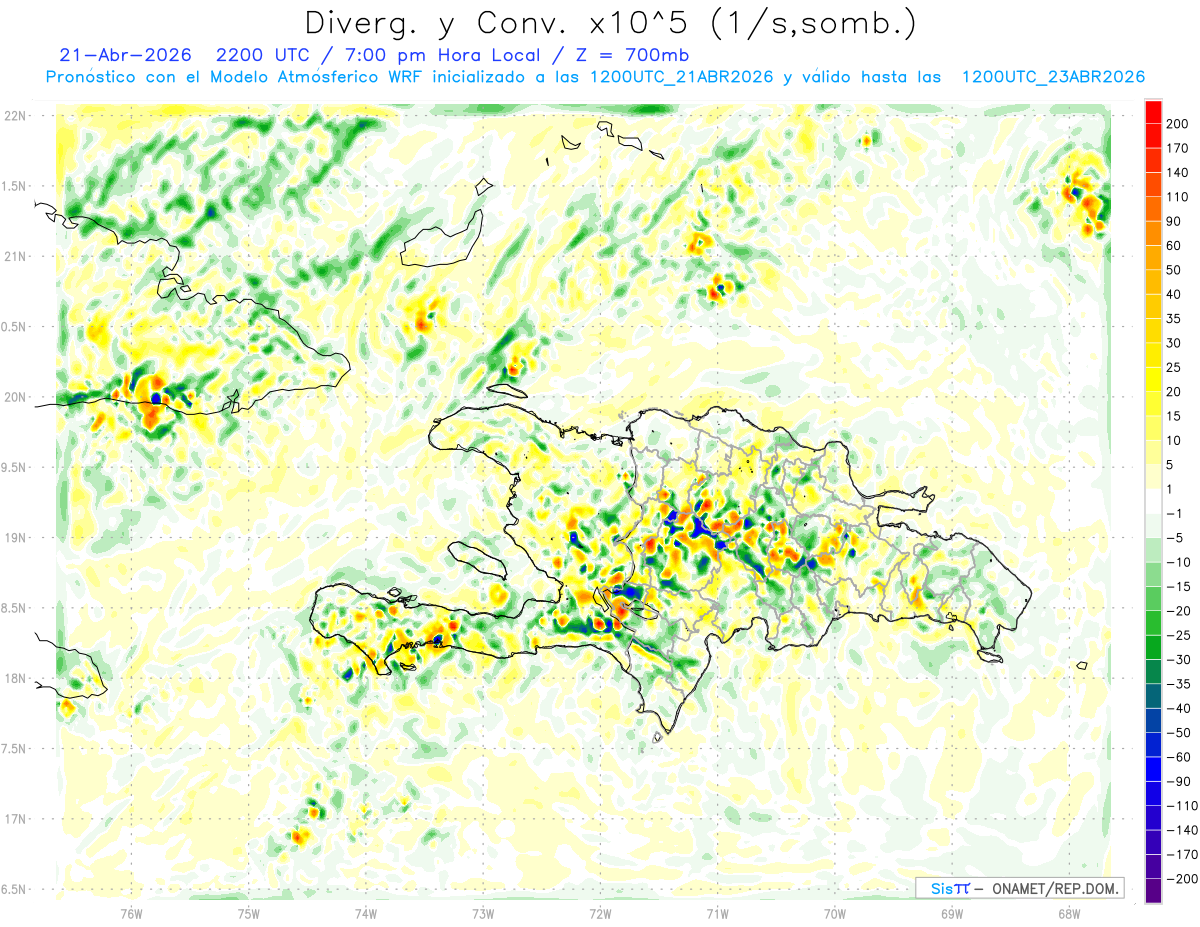
Task: Click the 76W longitude axis label
Action: click(x=131, y=913)
